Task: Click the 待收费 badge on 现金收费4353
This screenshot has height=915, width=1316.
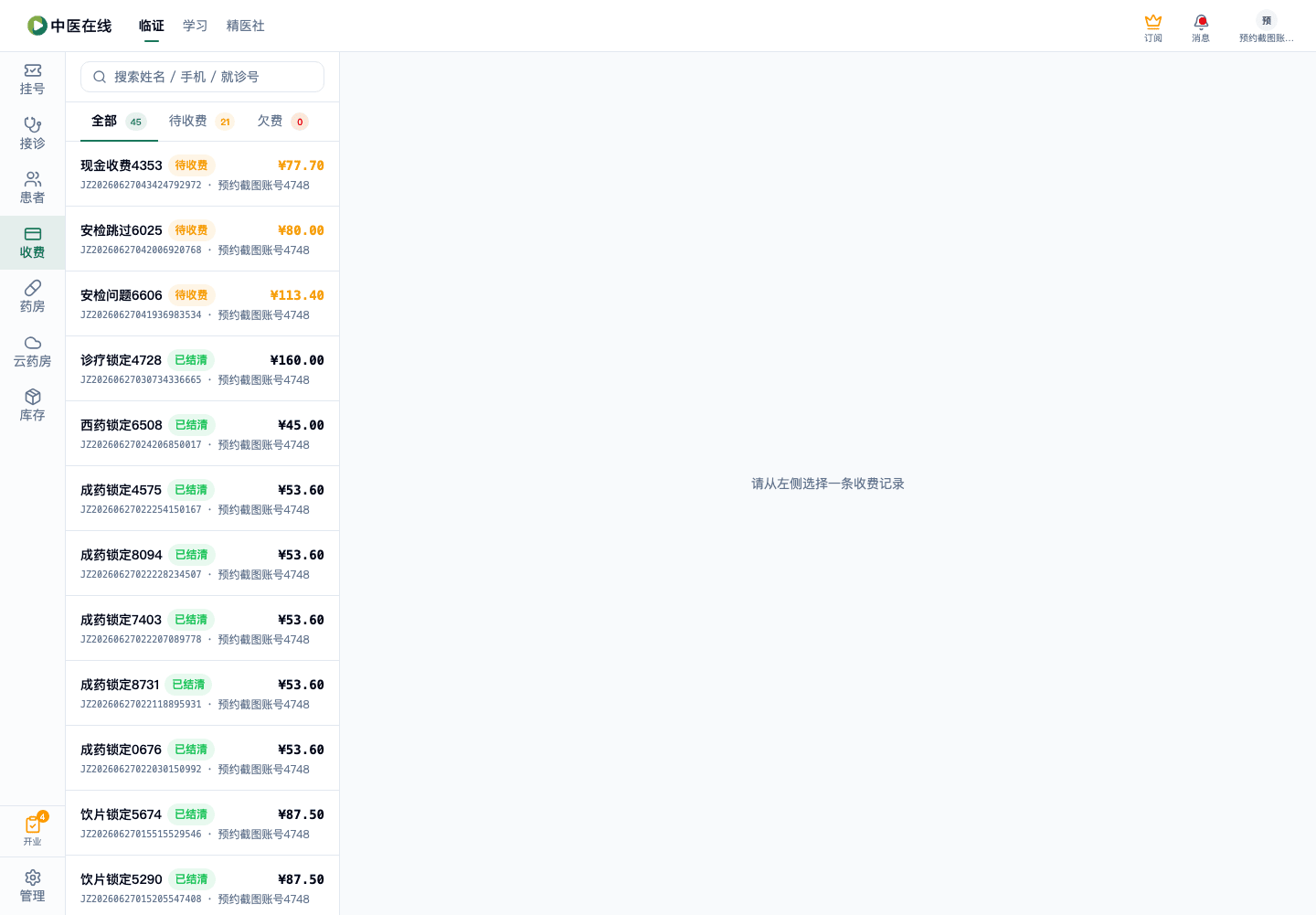Action: pos(191,165)
